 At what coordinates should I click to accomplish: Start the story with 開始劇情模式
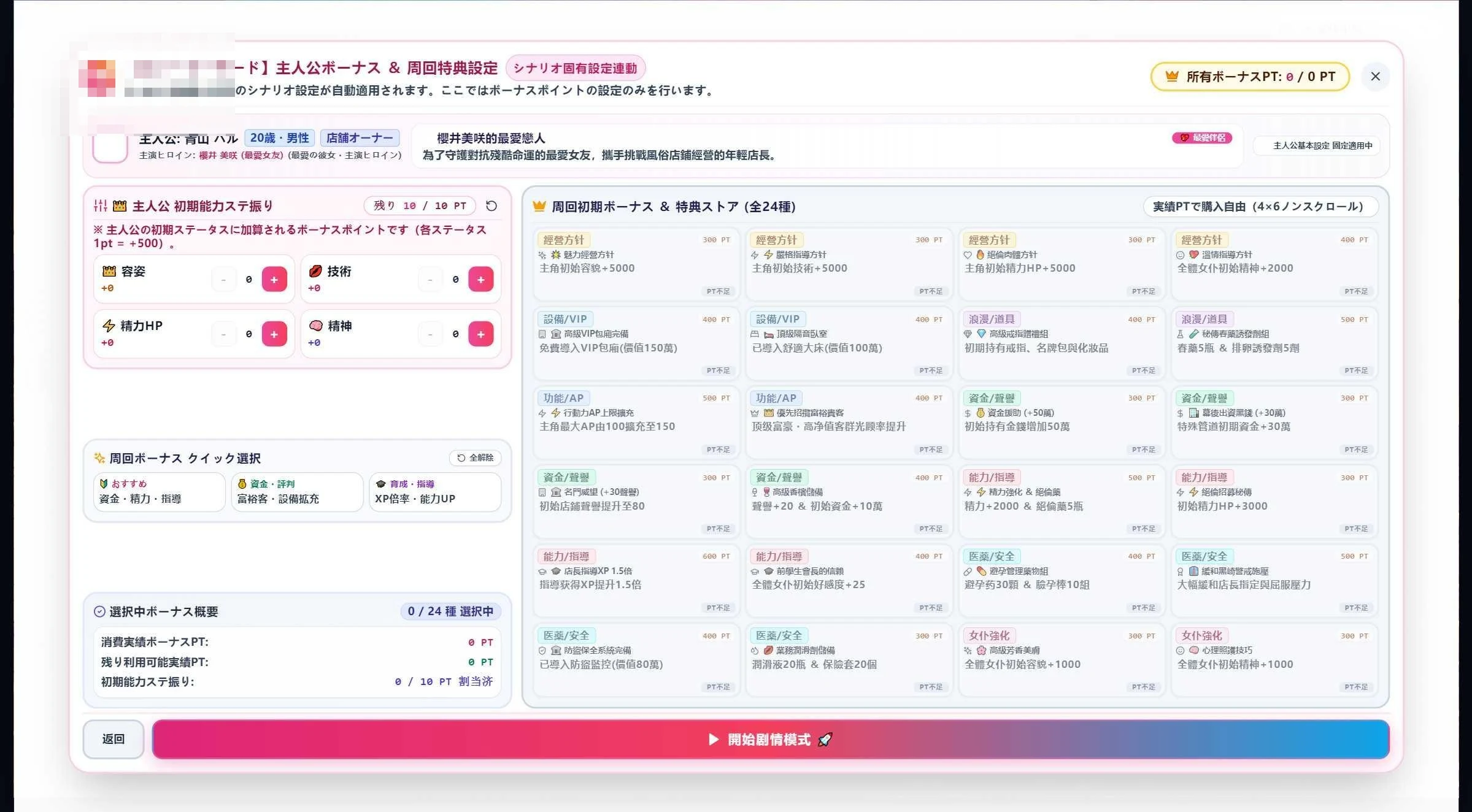click(771, 739)
